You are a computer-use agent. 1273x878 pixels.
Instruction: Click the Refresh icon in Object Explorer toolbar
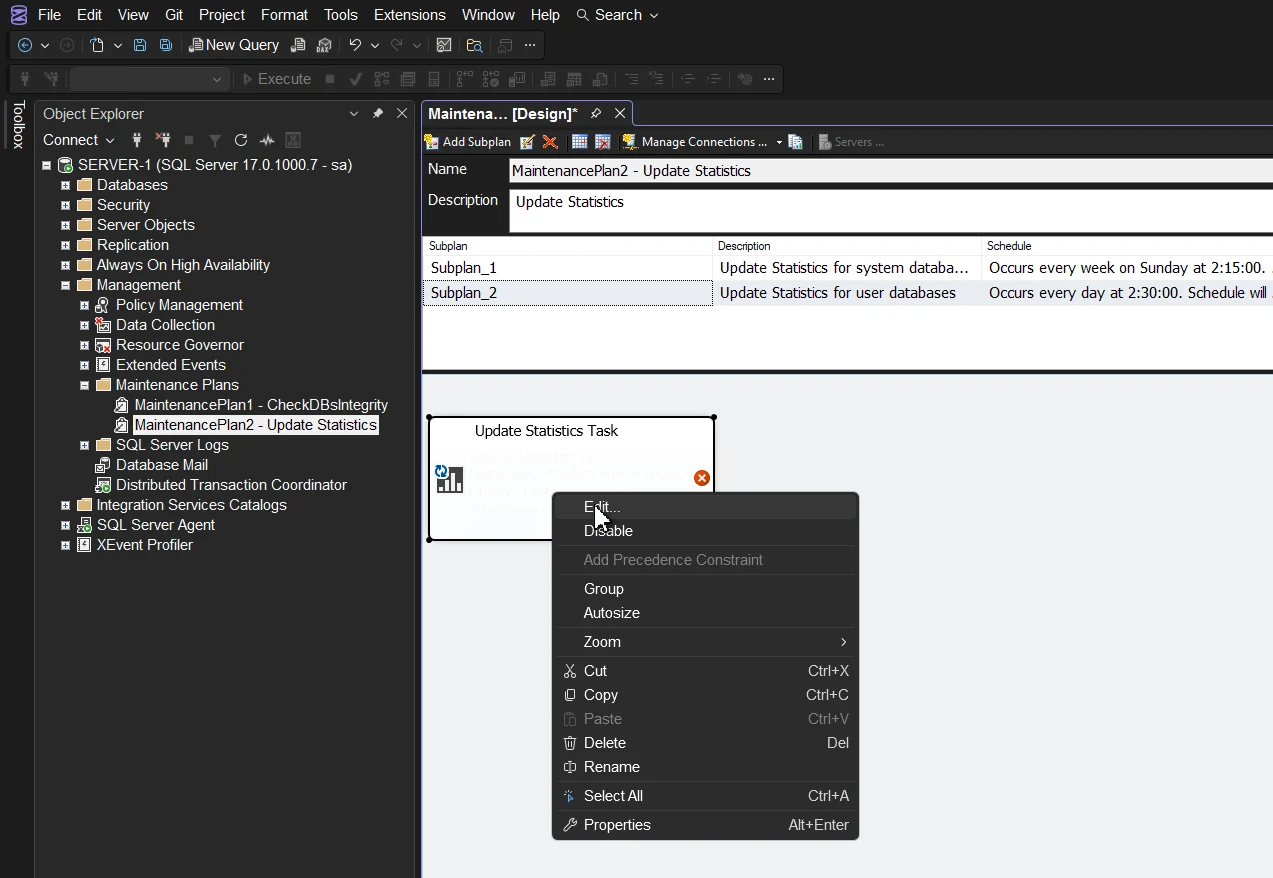tap(241, 140)
